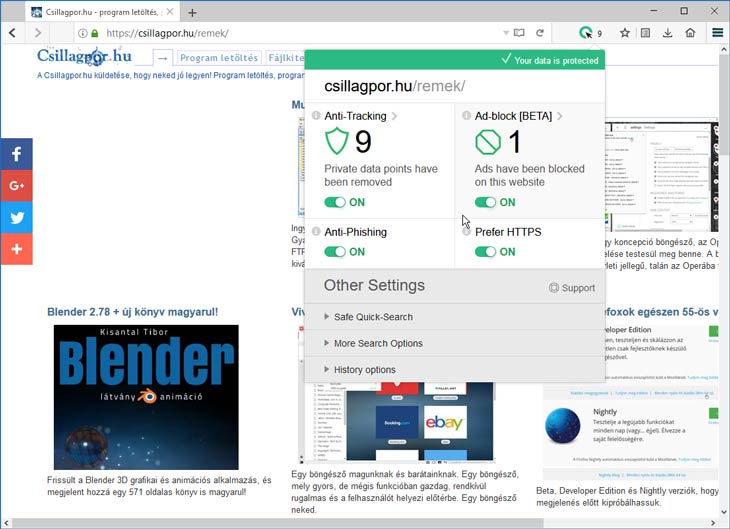Disable the Prefer HTTPS toggle
The height and width of the screenshot is (529, 730).
coord(485,251)
